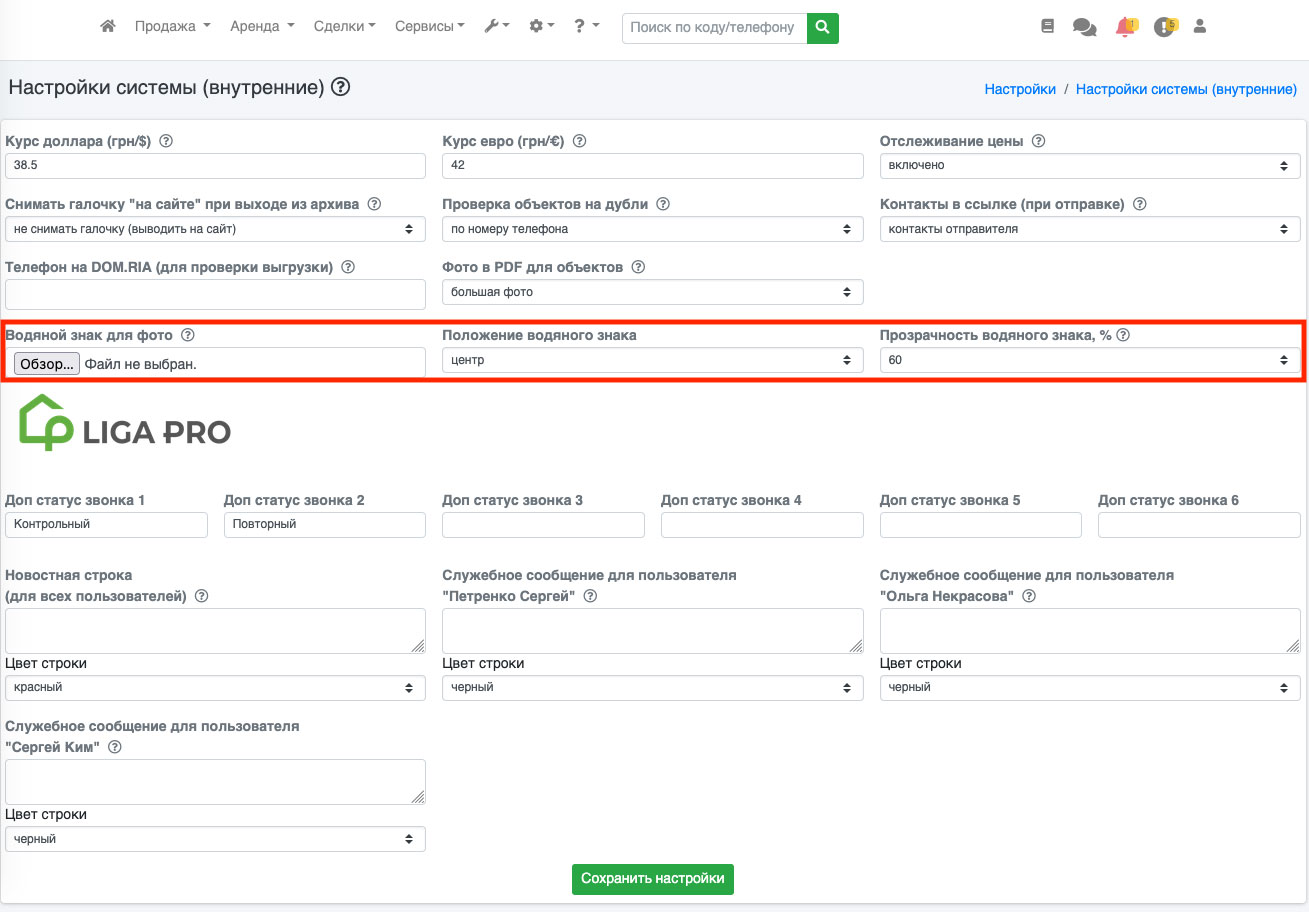Click the Сохранить настройки button
The image size is (1309, 912).
653,879
